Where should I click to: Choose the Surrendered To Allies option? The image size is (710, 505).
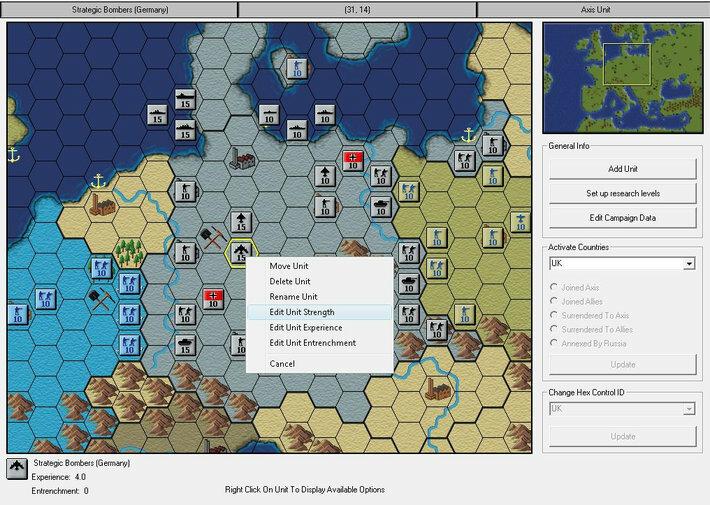[x=553, y=329]
